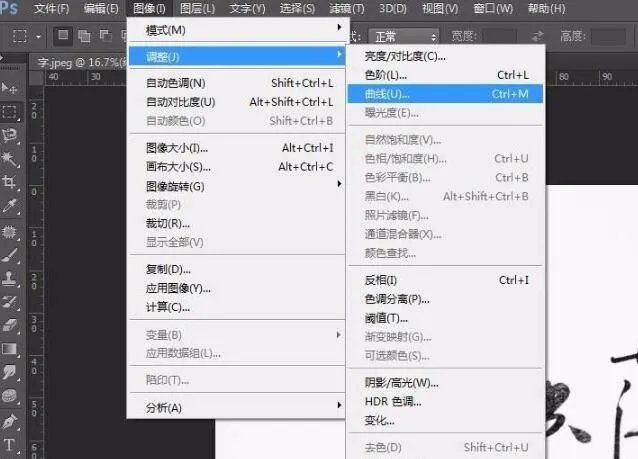Select the Spot Healing Brush tool
Viewport: 638px width, 459px height.
[9, 232]
